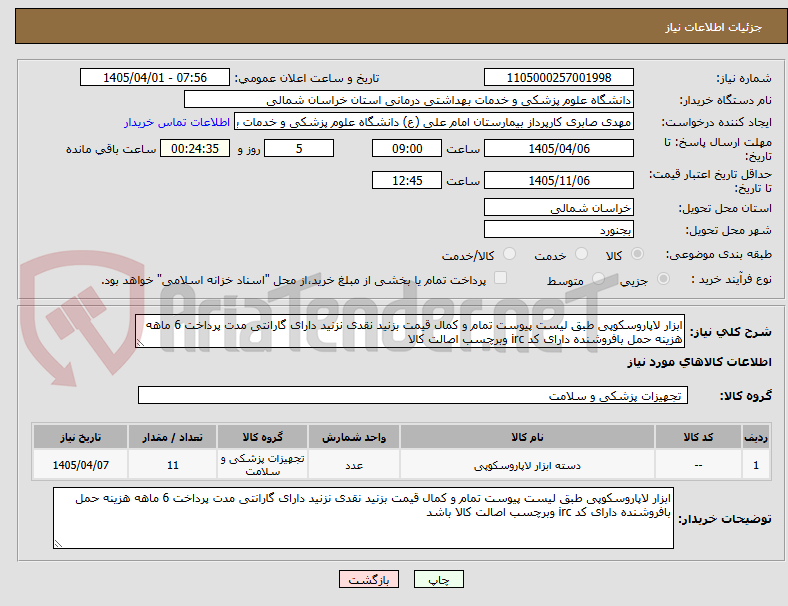Click the delivery province خراسان شمالی field
Screen dimensions: 788x606
pos(558,208)
